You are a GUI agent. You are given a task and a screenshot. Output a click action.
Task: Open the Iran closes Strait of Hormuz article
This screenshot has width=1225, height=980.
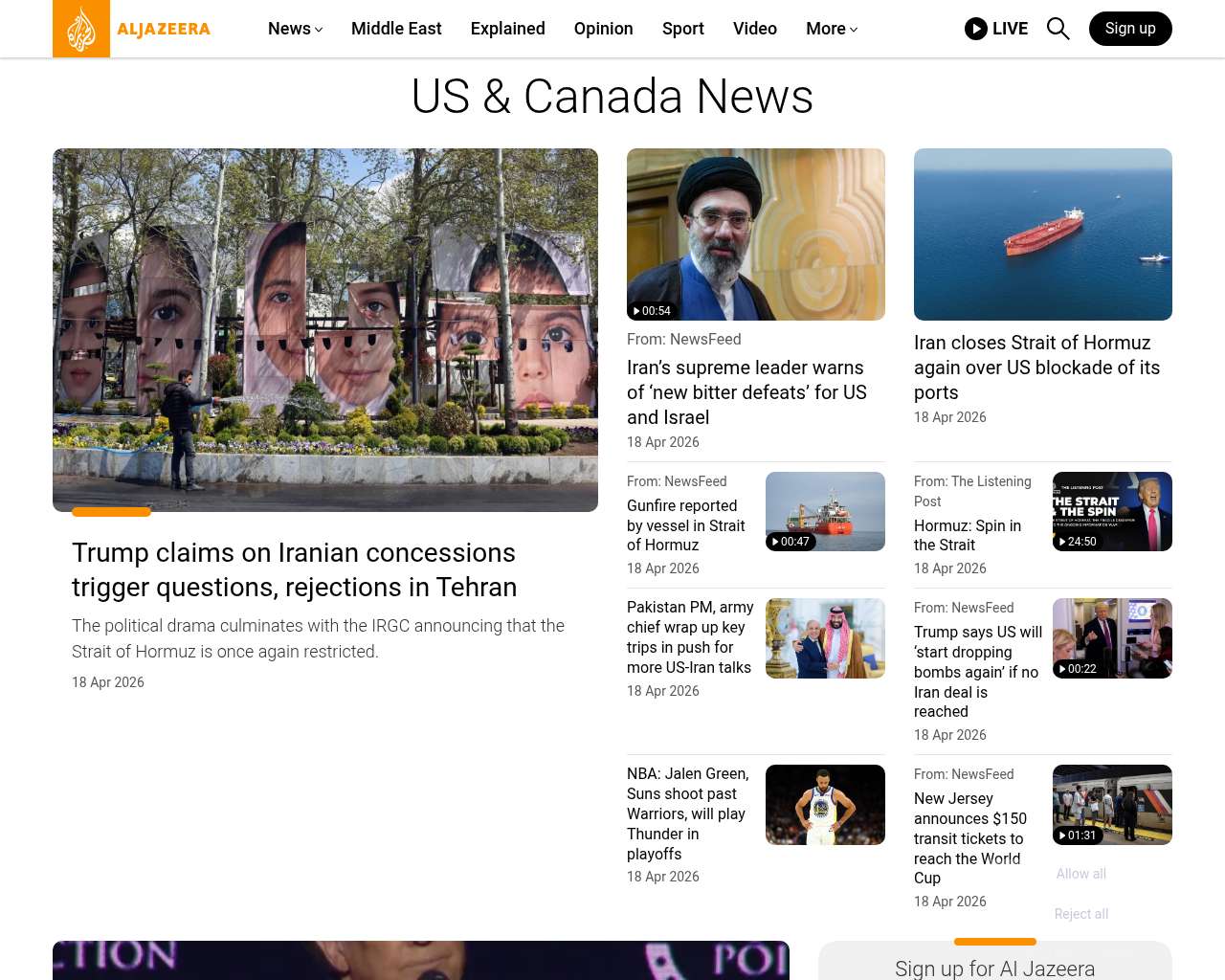point(1036,367)
